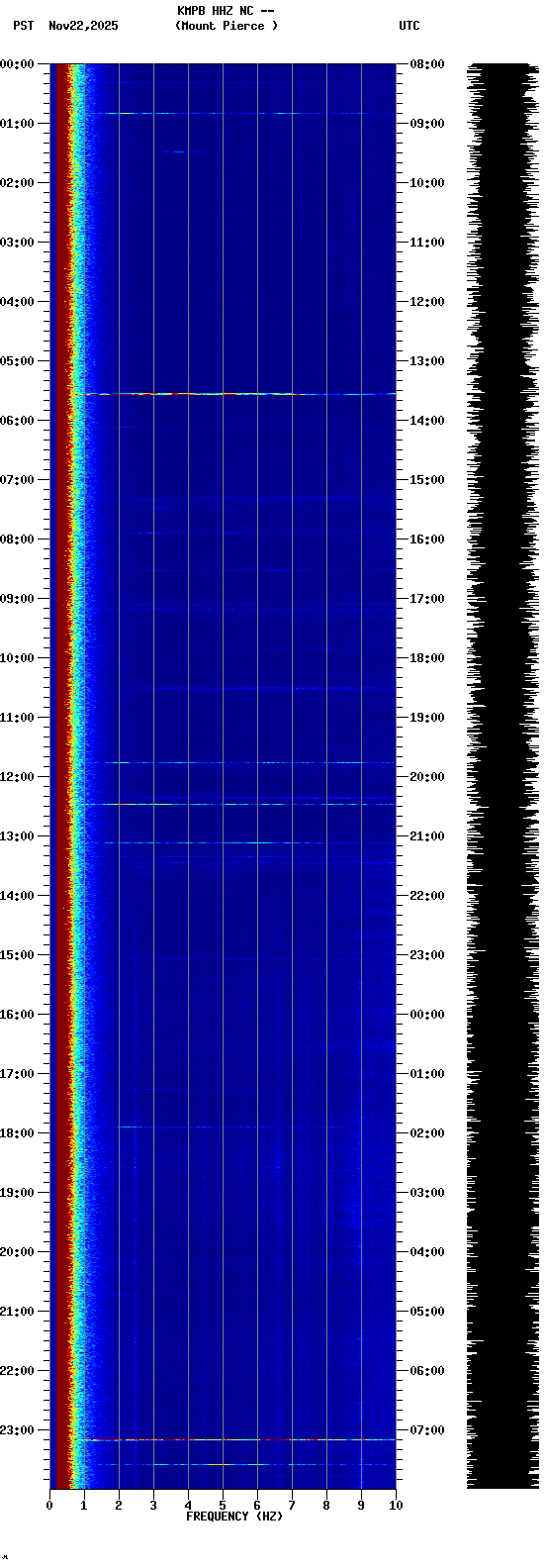
Task: Click frequency axis tick label '2'
Action: tap(119, 1506)
